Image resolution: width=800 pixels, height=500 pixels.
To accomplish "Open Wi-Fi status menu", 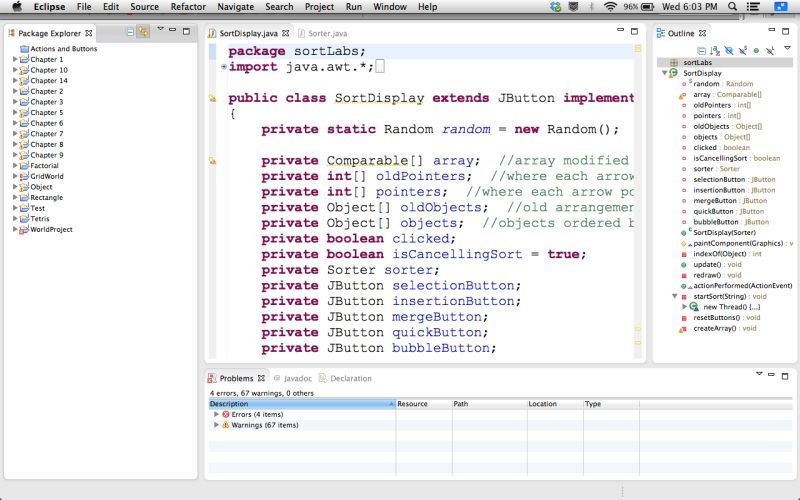I will click(610, 7).
